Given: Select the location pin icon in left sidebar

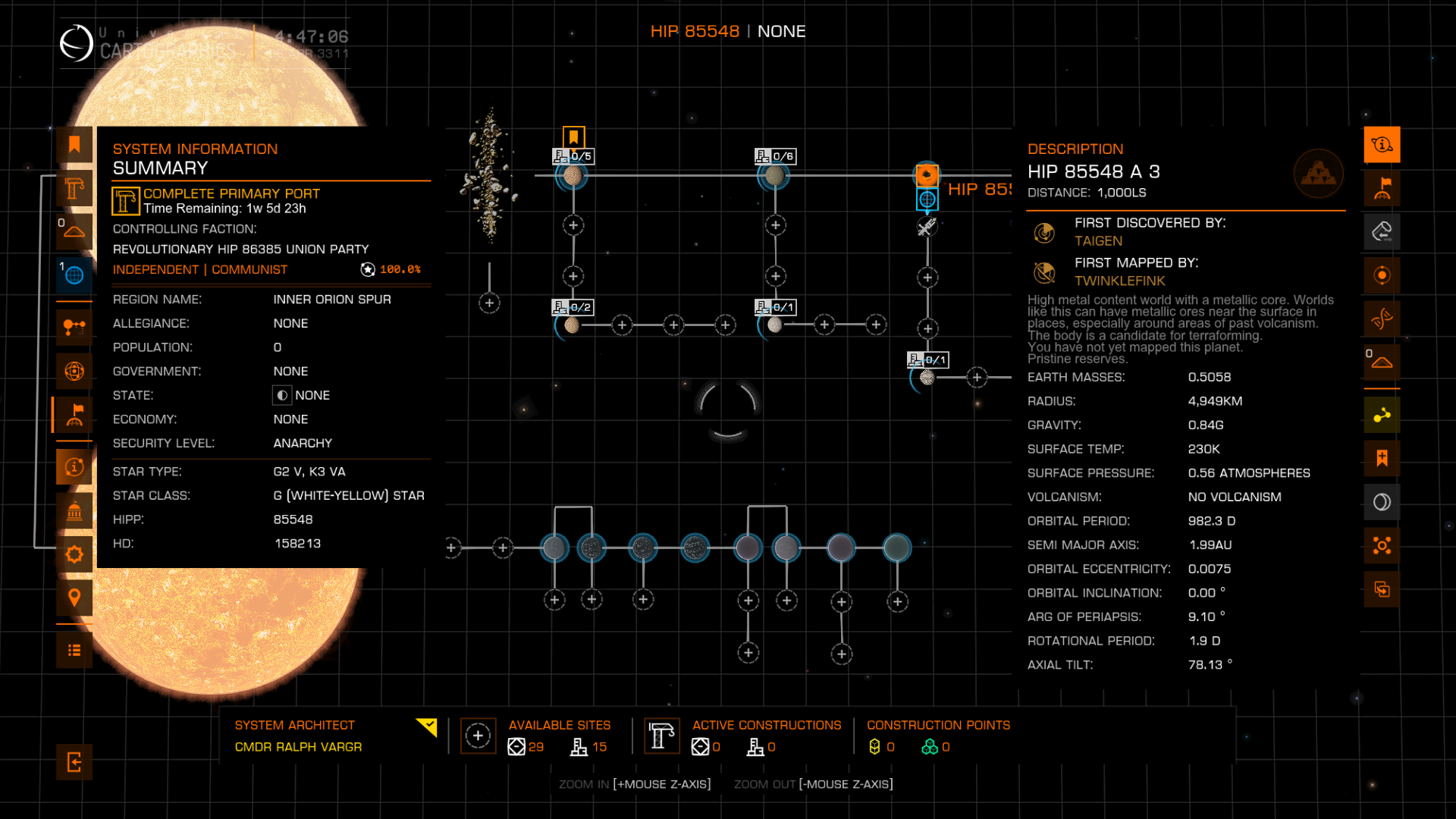Looking at the screenshot, I should pyautogui.click(x=74, y=598).
